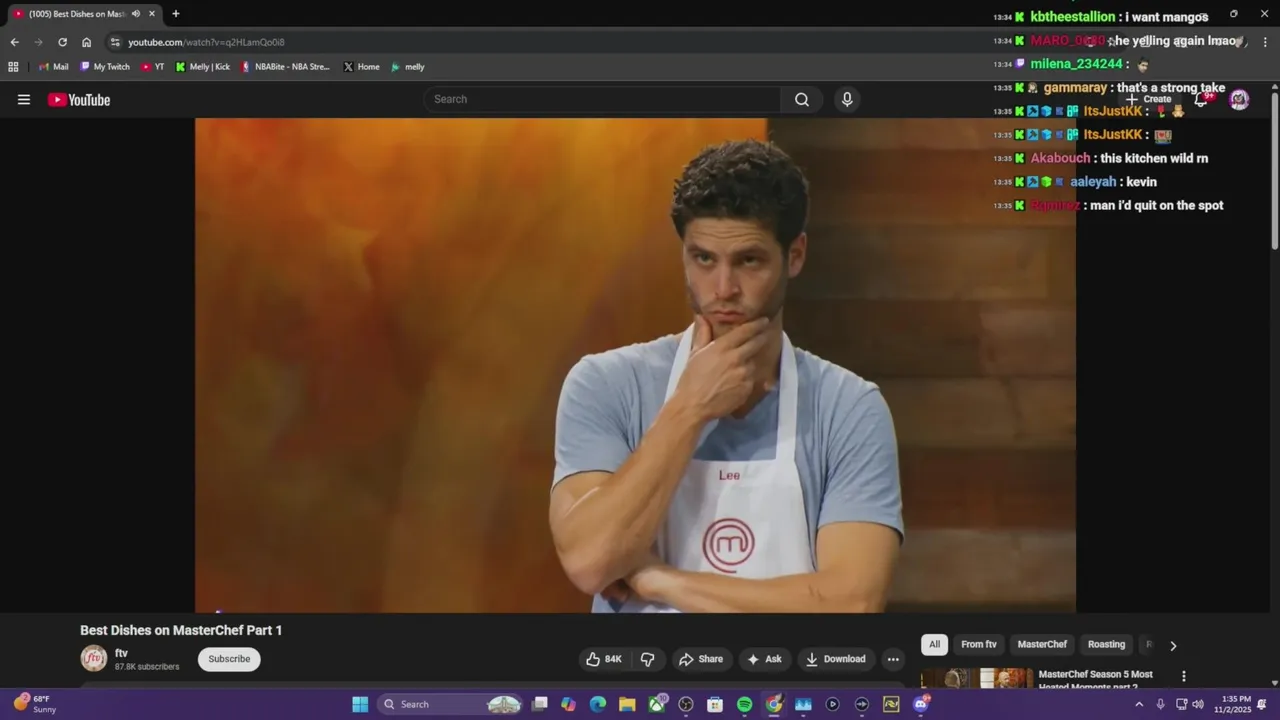Open the Windows Start menu
The image size is (1280, 720).
pos(360,704)
